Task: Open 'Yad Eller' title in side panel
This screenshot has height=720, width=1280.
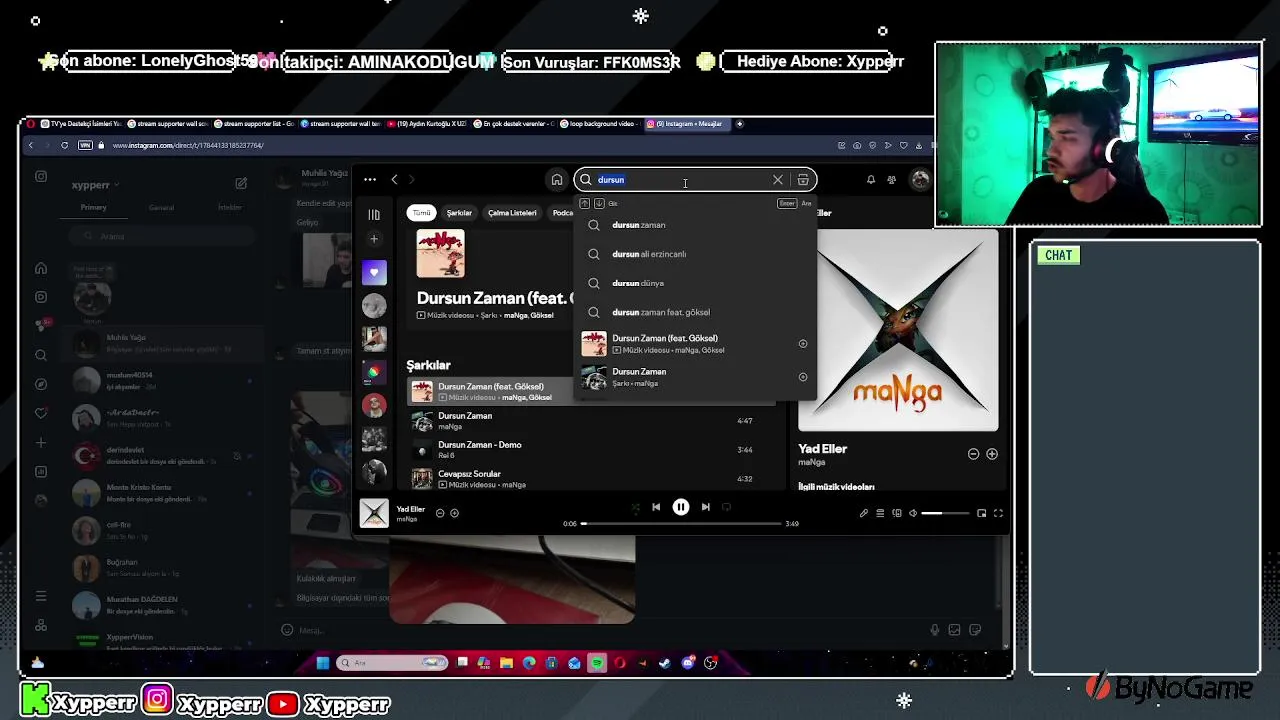Action: [822, 449]
